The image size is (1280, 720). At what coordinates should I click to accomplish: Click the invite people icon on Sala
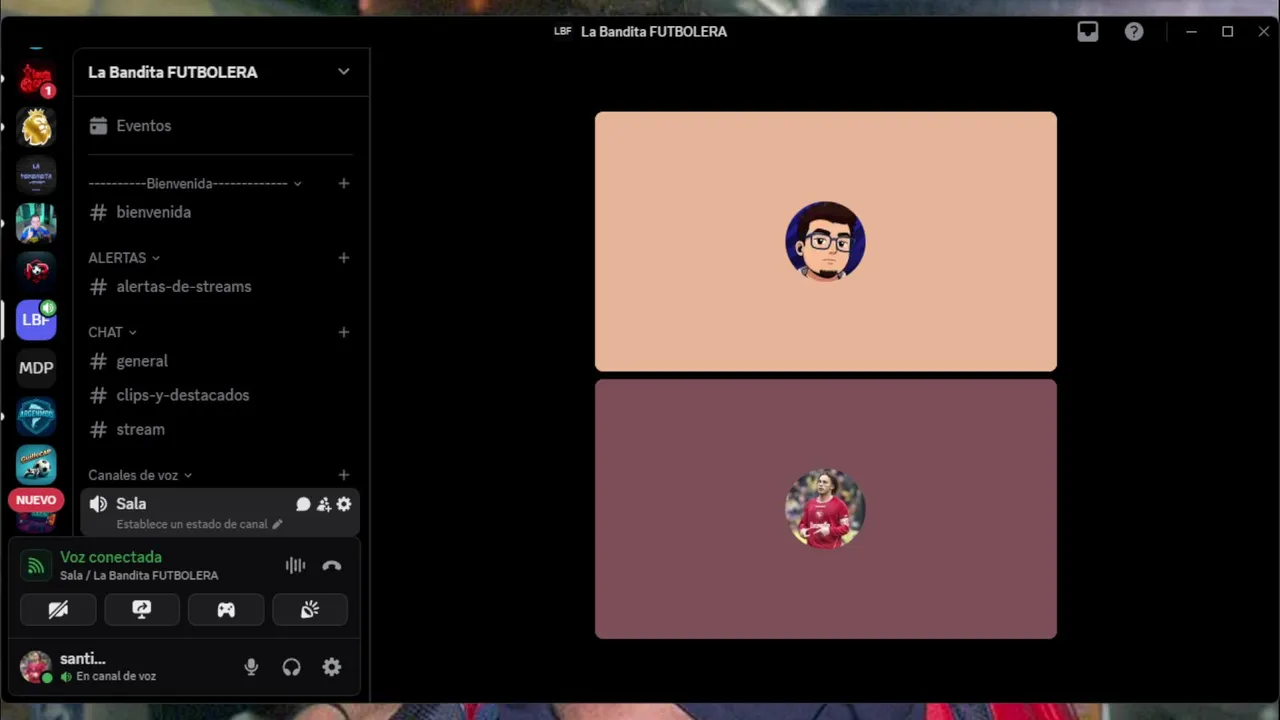(324, 504)
